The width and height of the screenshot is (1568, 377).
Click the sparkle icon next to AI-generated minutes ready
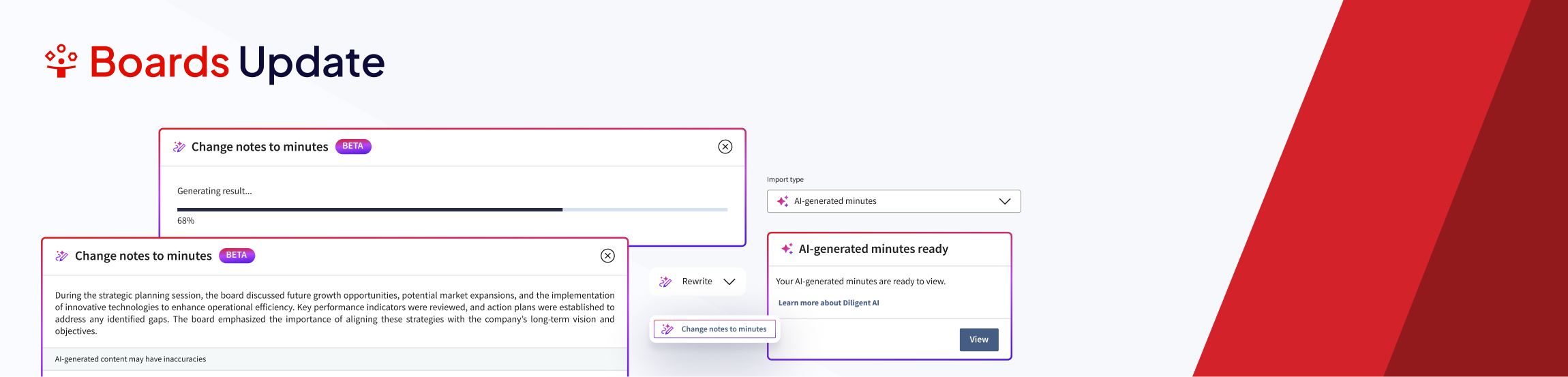787,249
